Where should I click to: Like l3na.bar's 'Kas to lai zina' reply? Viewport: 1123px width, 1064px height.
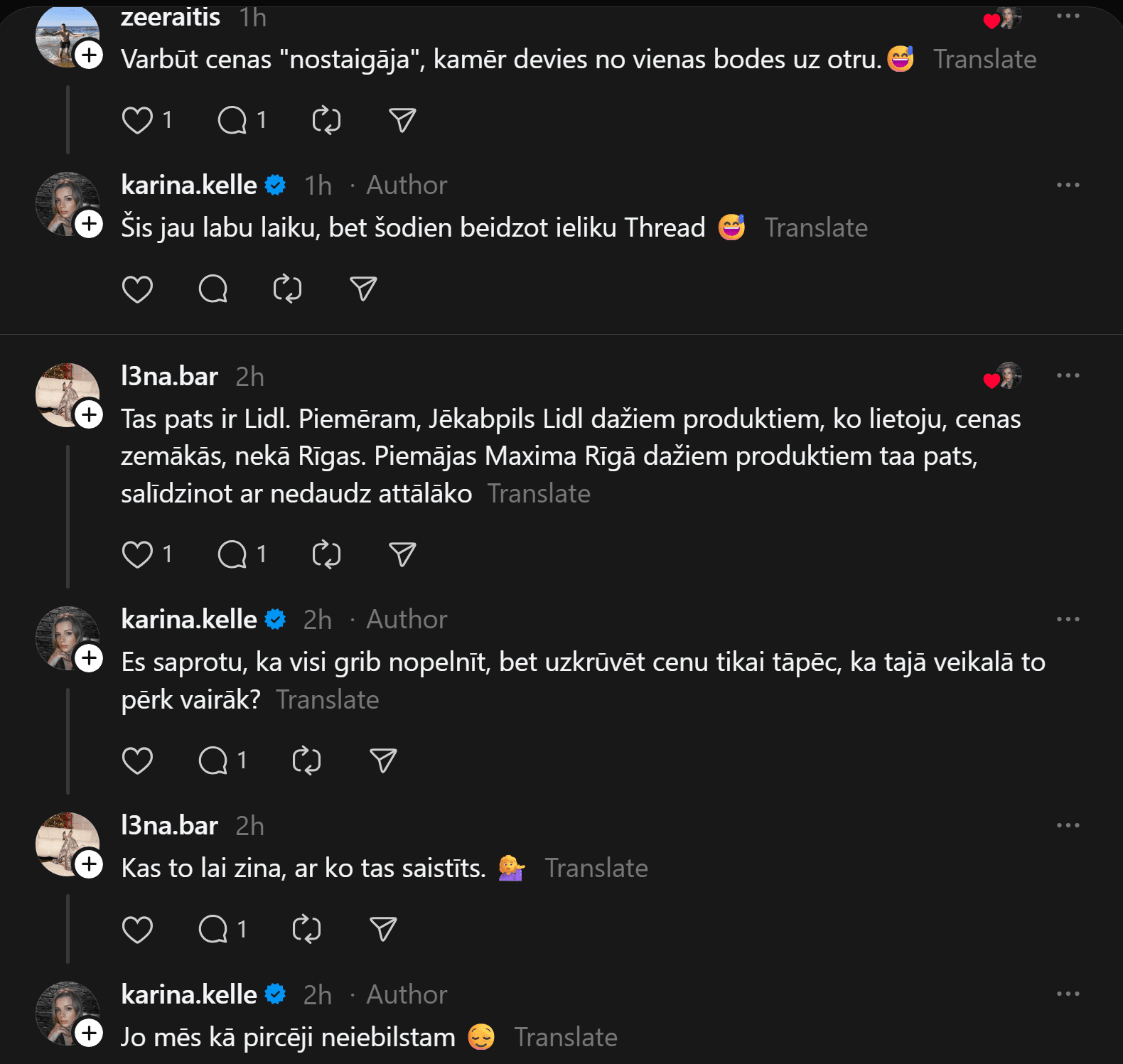coord(137,929)
